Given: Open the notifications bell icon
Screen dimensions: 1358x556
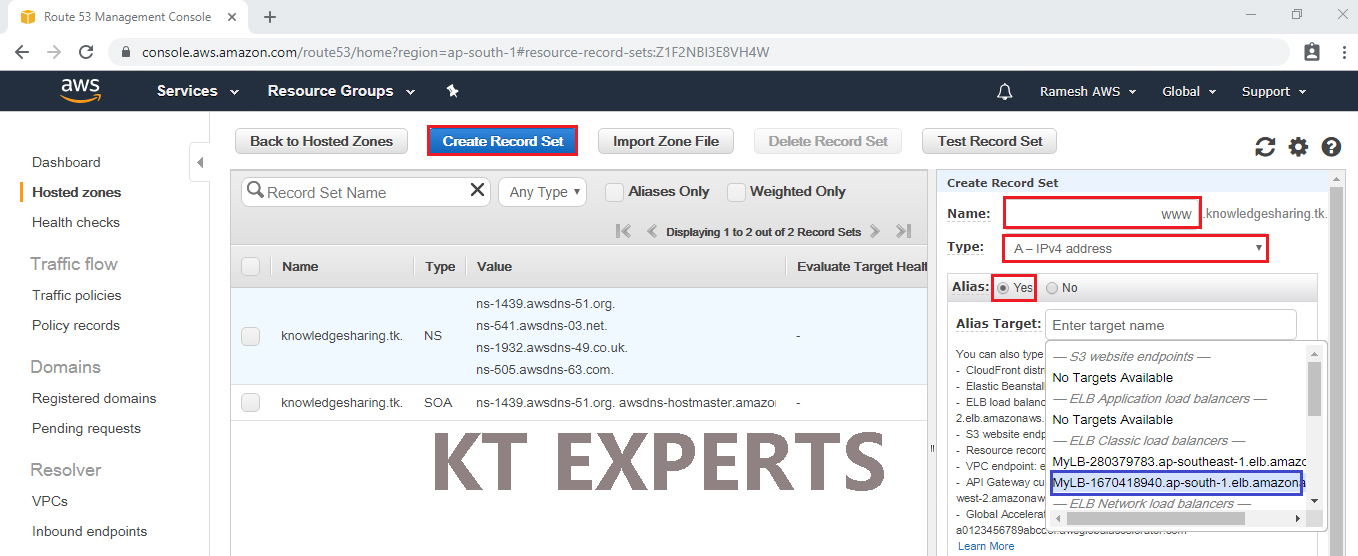Looking at the screenshot, I should click(x=1005, y=91).
